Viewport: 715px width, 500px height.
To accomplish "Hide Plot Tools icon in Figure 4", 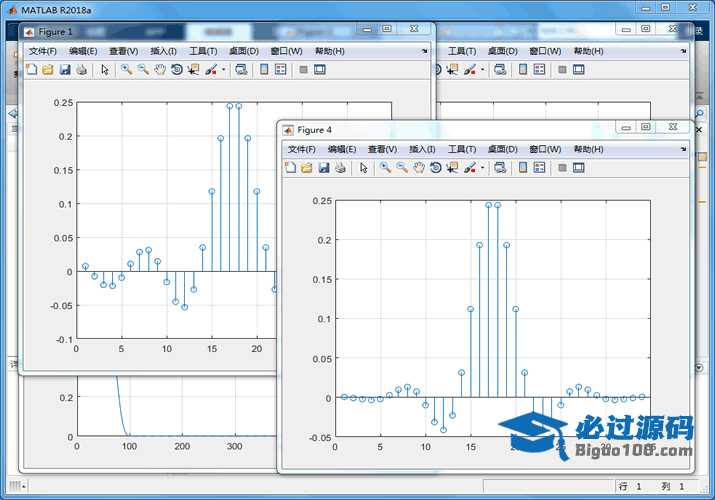I will coord(562,168).
